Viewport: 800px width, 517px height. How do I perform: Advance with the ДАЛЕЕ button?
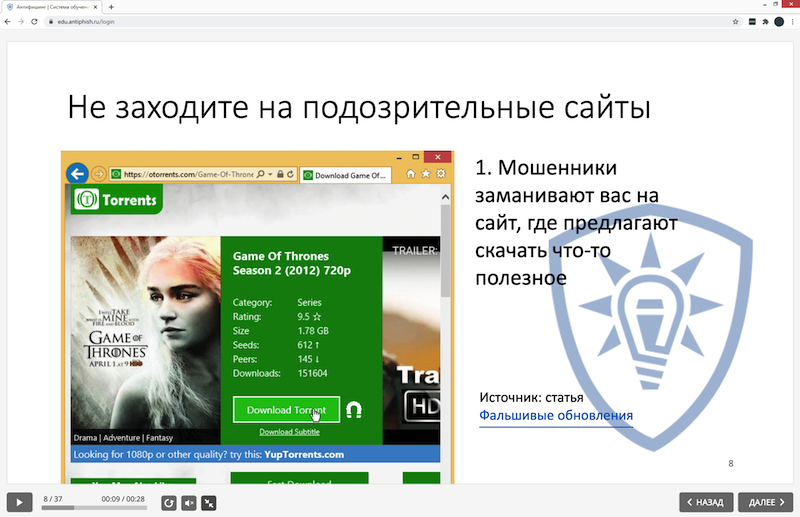click(765, 502)
